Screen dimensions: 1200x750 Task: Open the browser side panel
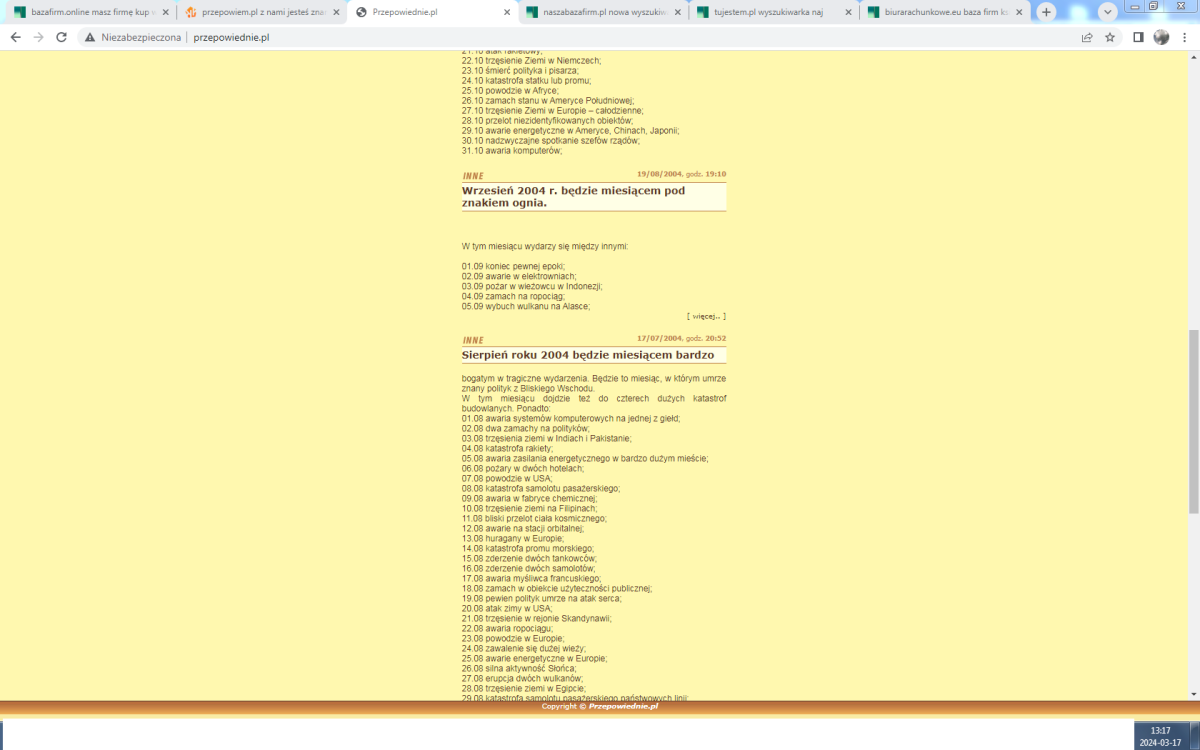1138,37
